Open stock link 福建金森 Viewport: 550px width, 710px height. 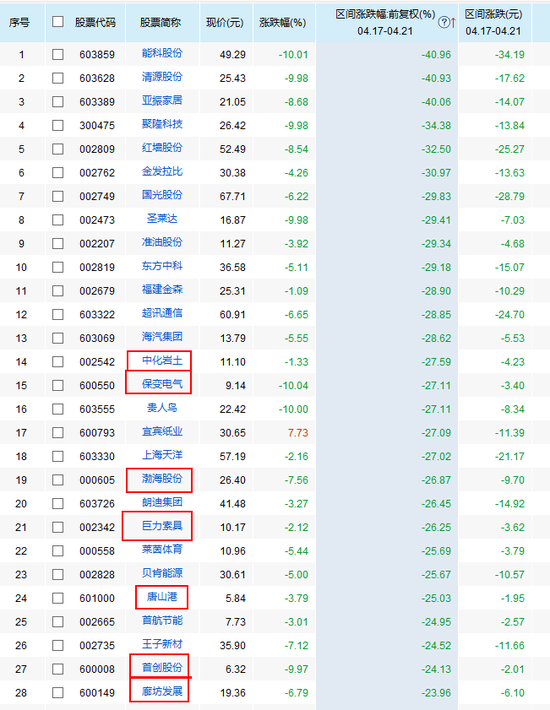(x=162, y=289)
